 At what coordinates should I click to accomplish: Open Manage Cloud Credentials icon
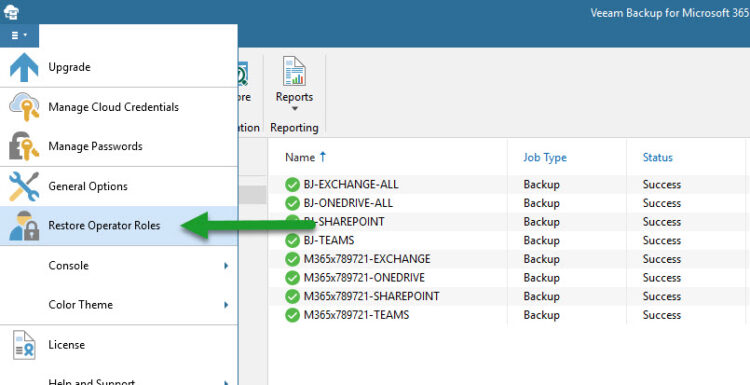[24, 107]
